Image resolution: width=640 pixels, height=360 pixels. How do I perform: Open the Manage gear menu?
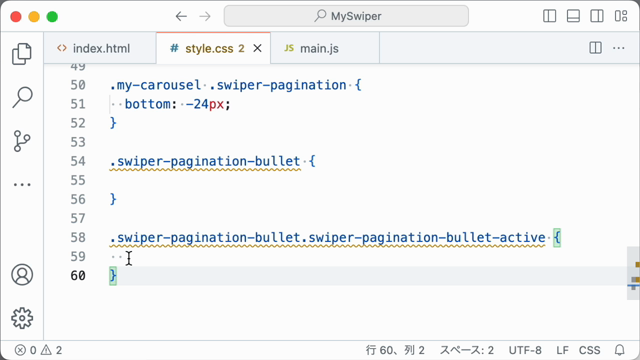coord(22,318)
